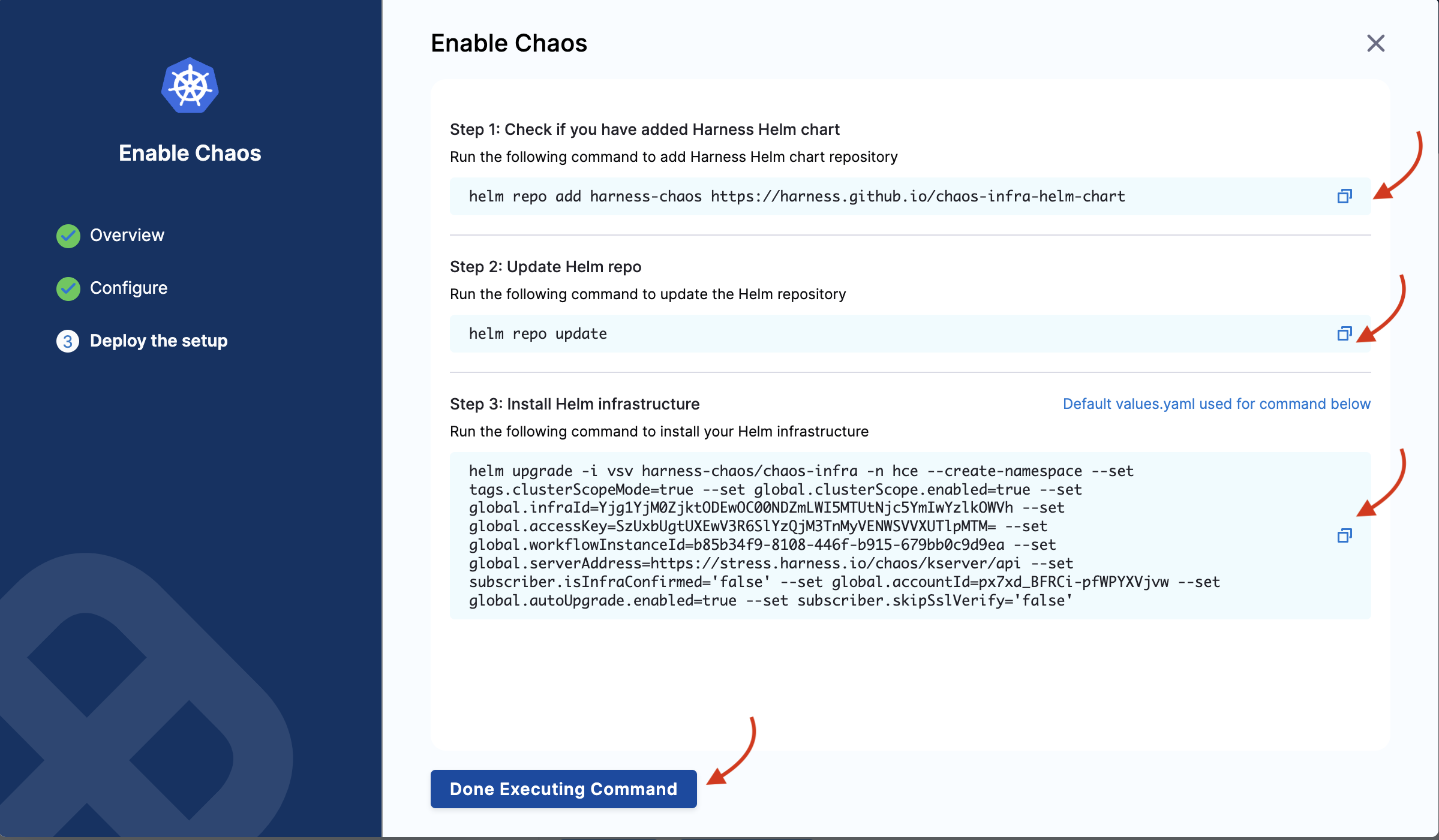This screenshot has width=1439, height=840.
Task: Click the Step 2 Update Helm repo heading
Action: 545,267
